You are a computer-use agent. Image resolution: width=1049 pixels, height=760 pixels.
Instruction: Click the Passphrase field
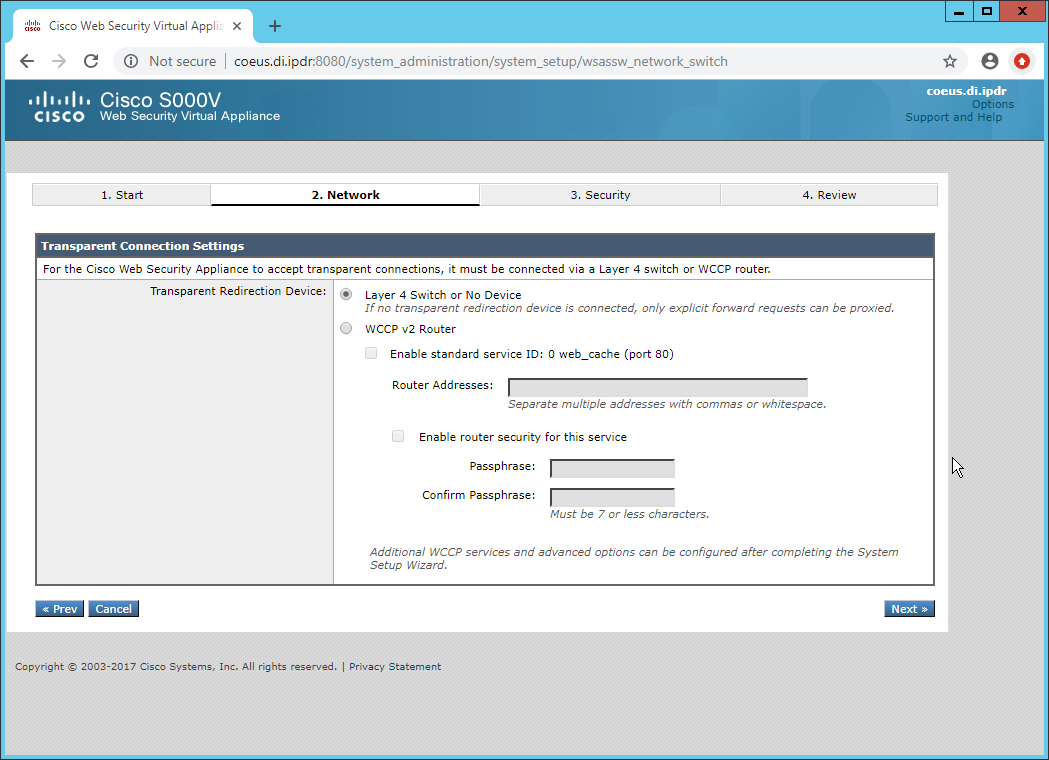pos(612,468)
